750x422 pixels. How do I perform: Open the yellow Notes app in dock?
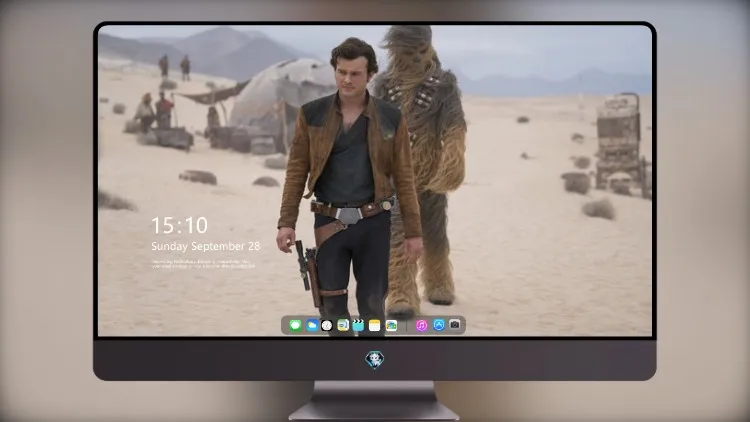pos(375,326)
